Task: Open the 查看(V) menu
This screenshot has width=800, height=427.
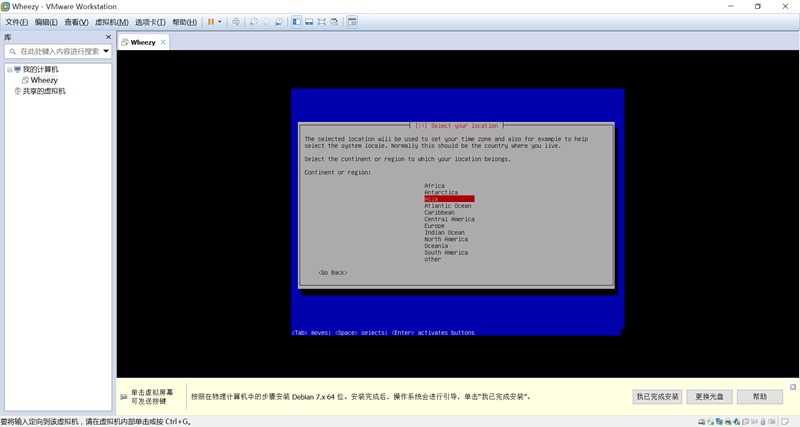Action: [x=76, y=22]
